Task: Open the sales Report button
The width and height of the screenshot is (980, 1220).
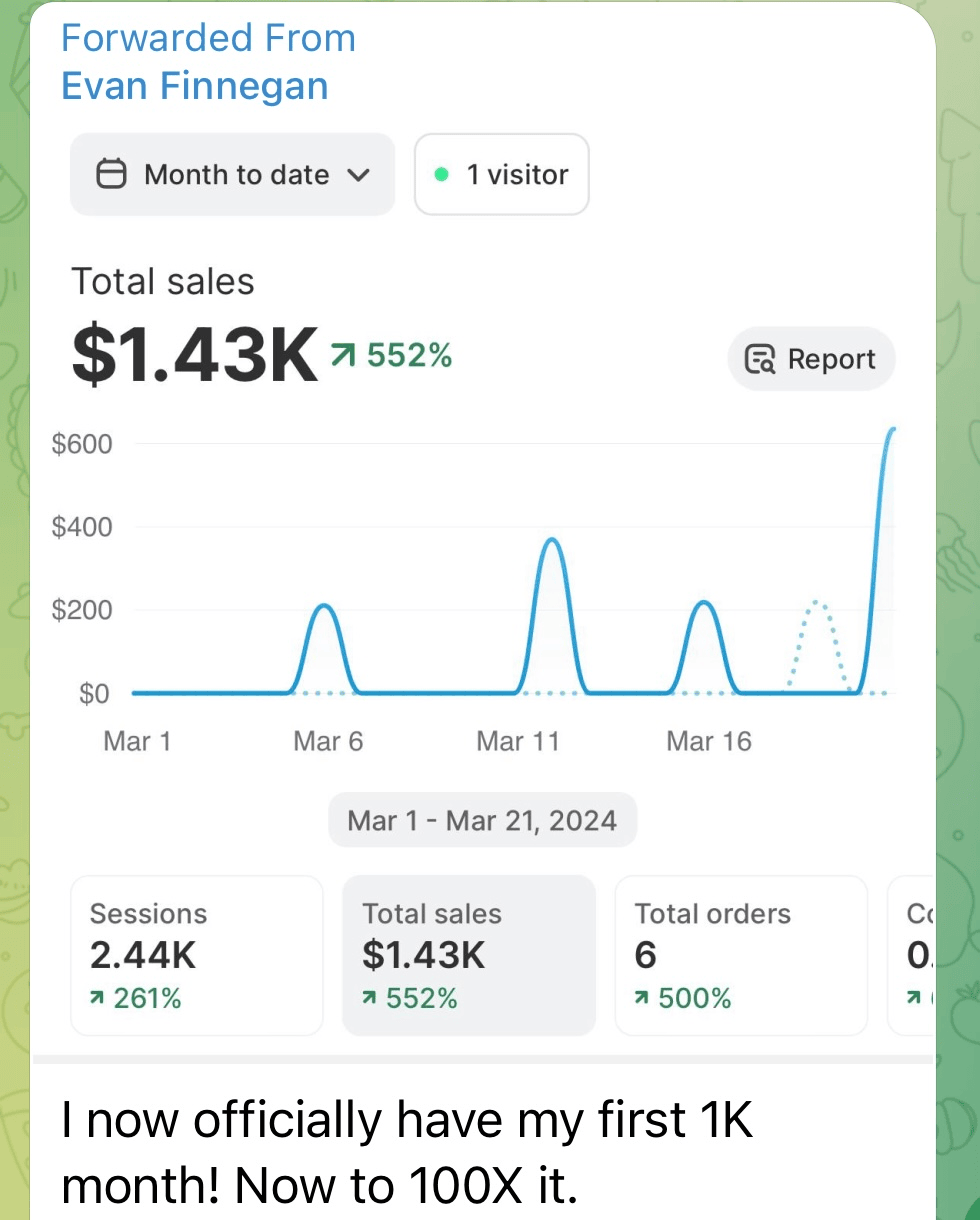Action: click(811, 359)
